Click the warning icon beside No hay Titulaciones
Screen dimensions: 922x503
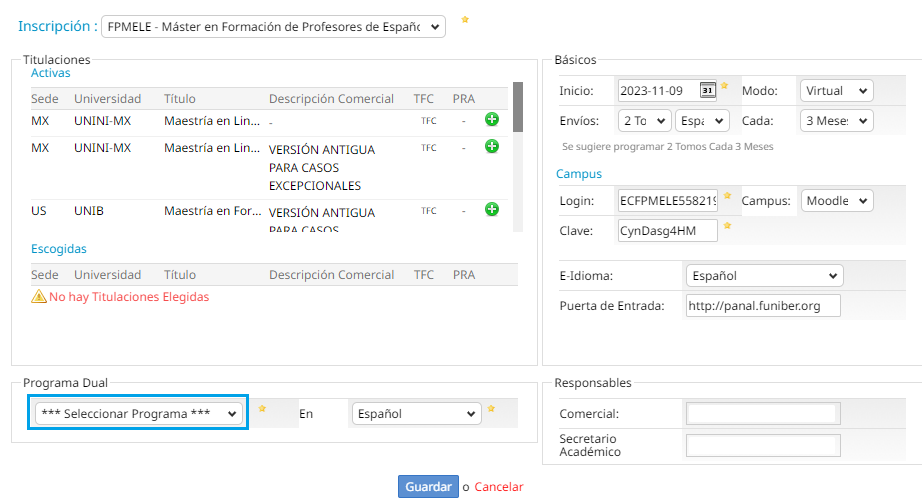click(x=39, y=297)
